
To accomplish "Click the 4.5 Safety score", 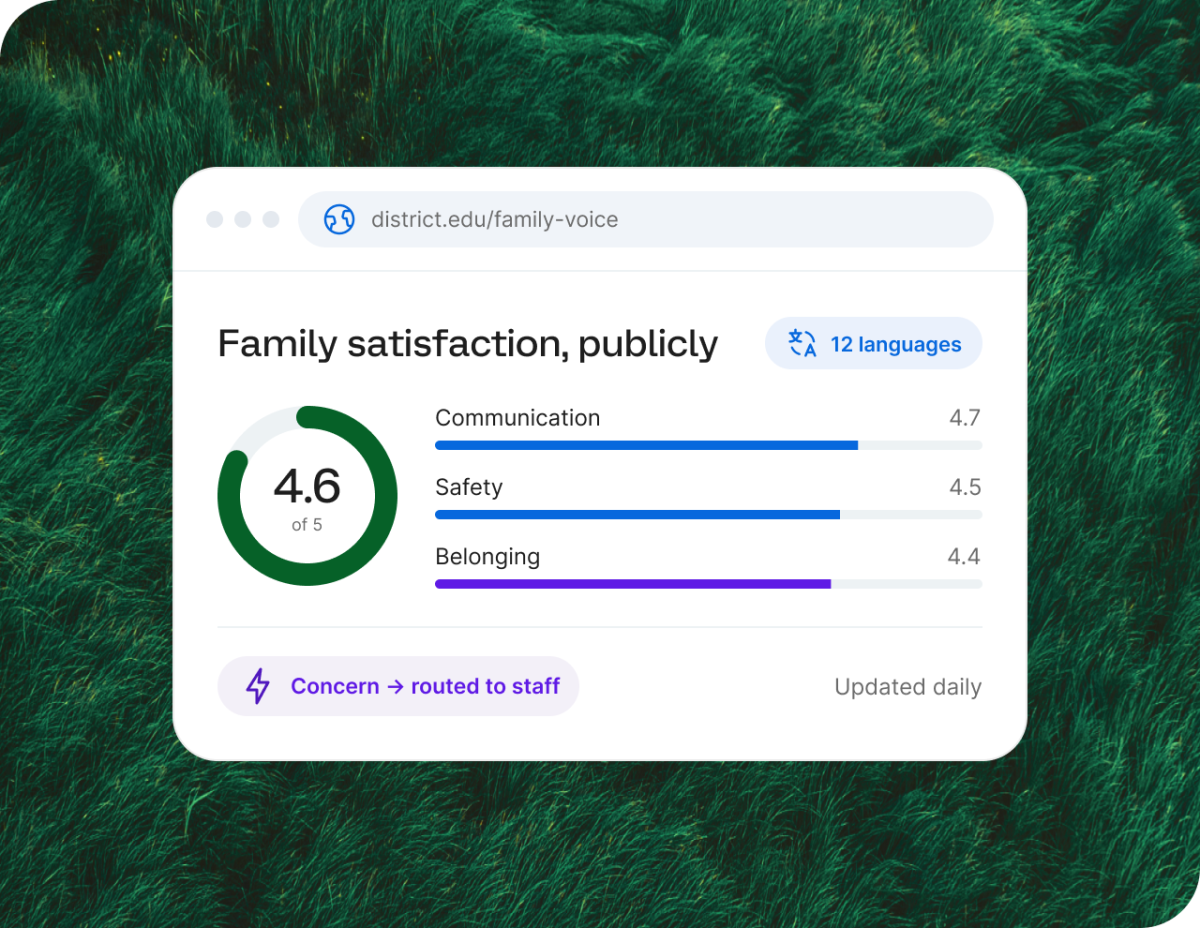I will [965, 487].
